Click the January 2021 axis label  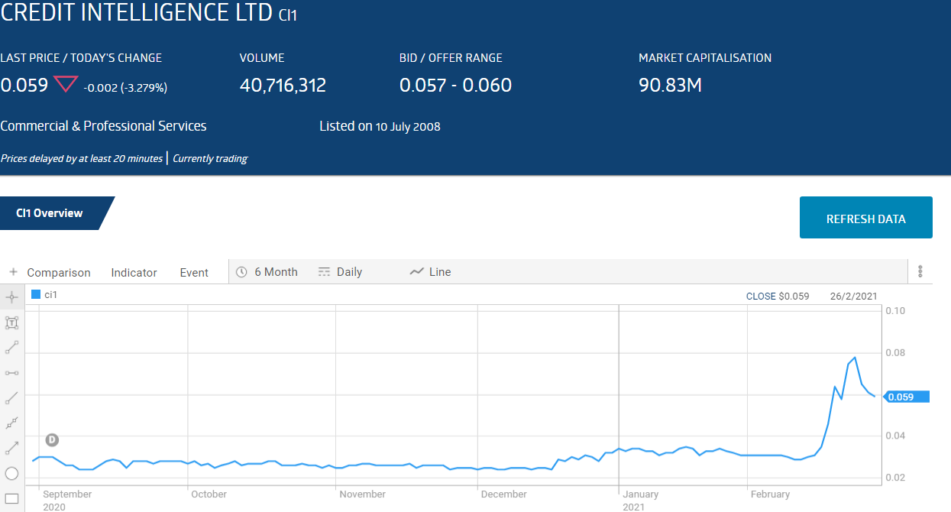coord(640,500)
